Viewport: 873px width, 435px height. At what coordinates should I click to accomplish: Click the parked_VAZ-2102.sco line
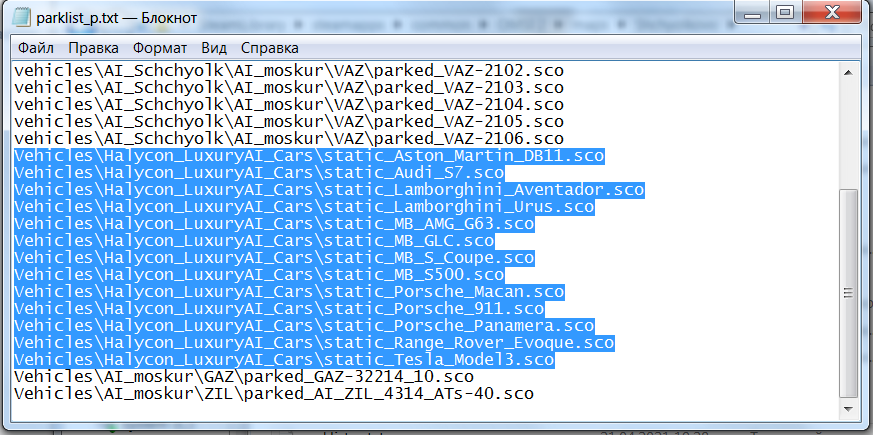tap(289, 71)
